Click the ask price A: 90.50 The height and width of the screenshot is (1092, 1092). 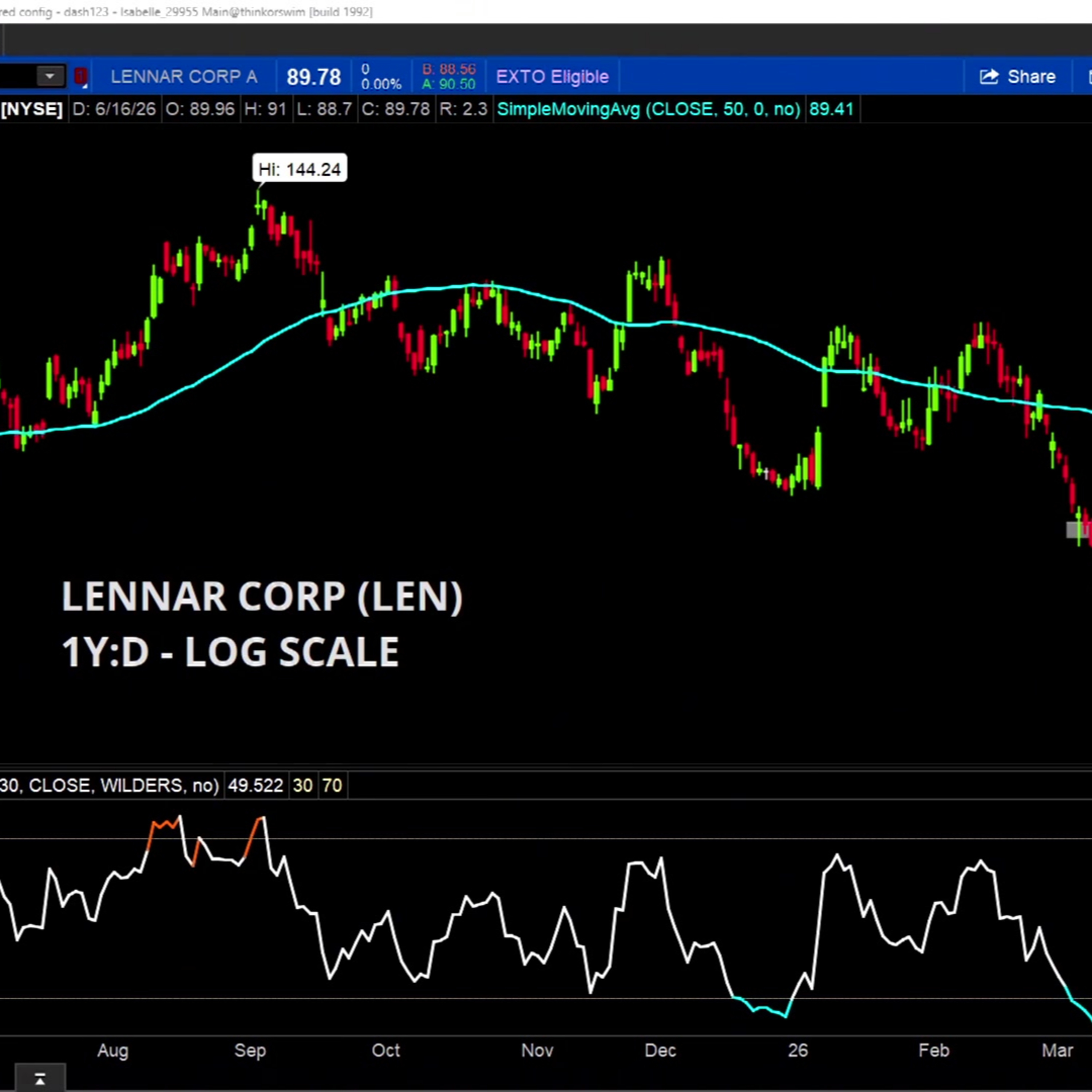(449, 84)
